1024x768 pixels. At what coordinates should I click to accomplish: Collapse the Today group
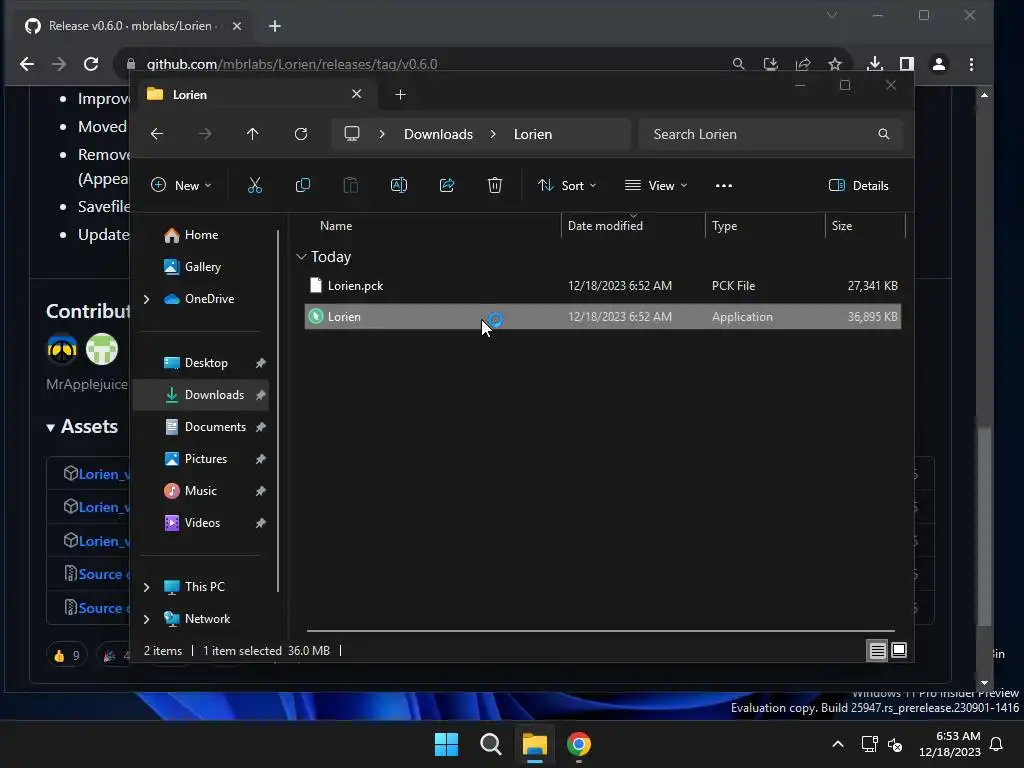pos(301,257)
